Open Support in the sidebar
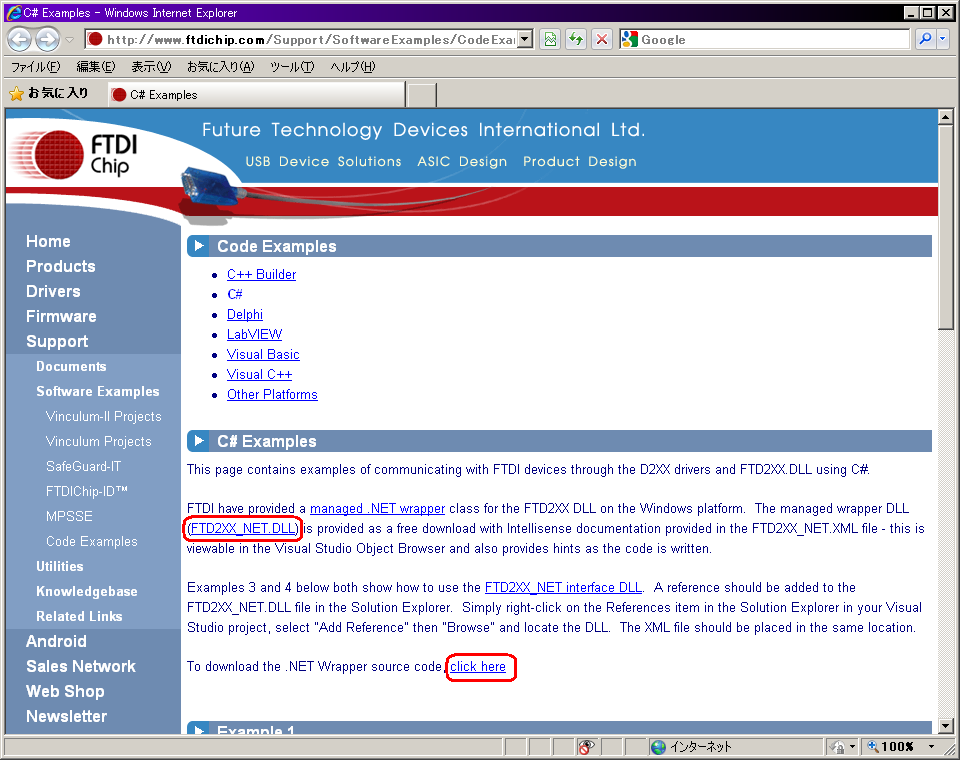This screenshot has height=760, width=960. 57,342
